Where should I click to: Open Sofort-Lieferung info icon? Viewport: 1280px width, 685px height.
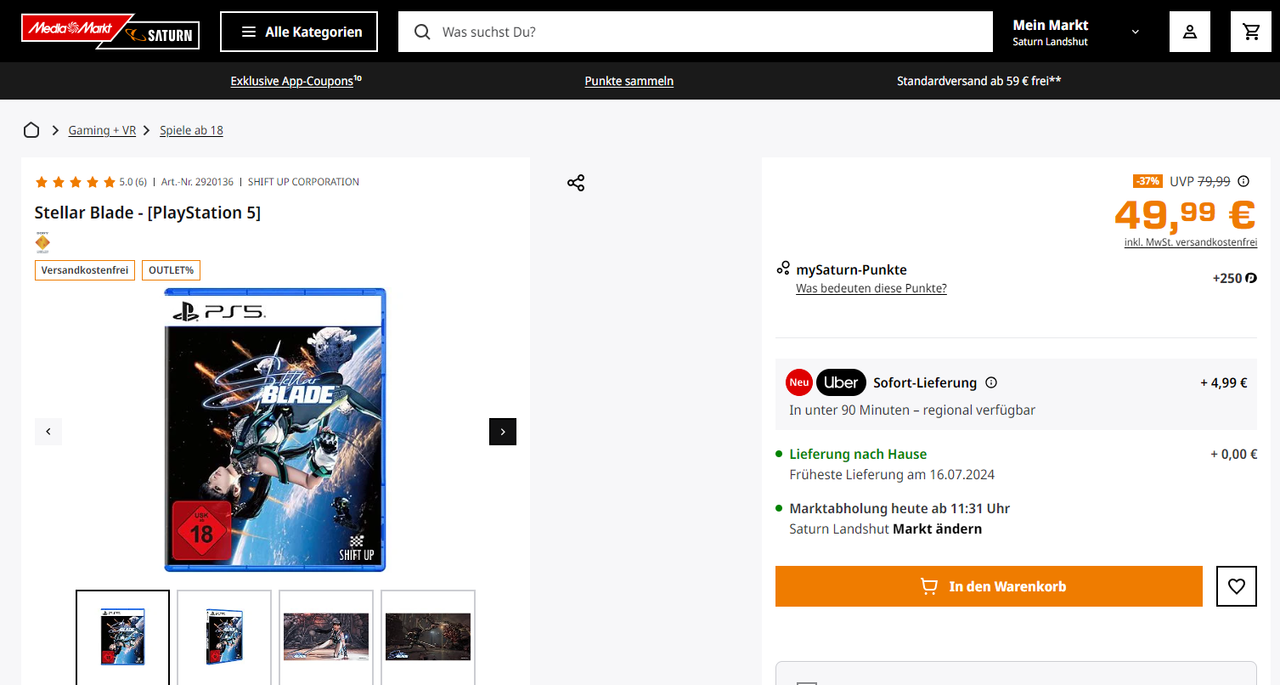click(991, 382)
